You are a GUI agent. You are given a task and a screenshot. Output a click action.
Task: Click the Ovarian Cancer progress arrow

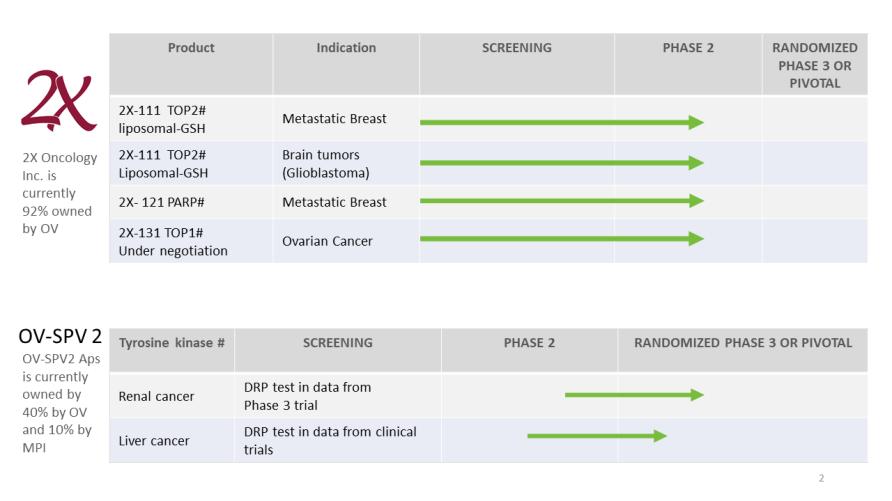561,239
